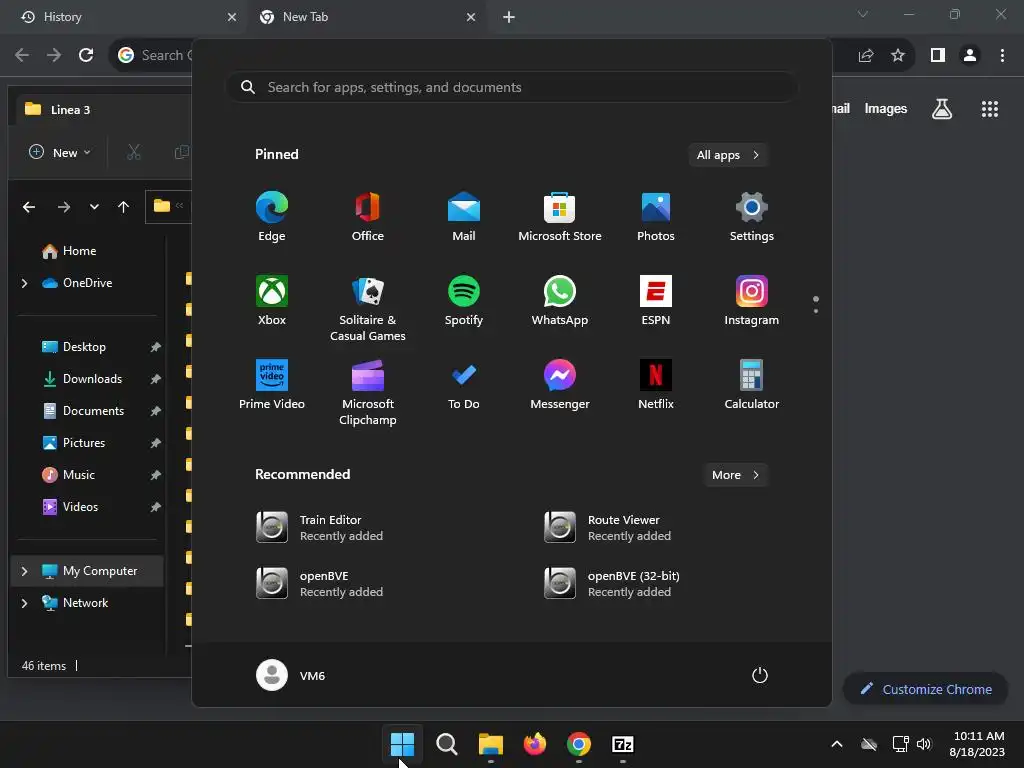Image resolution: width=1024 pixels, height=768 pixels.
Task: Go up one folder level in File Explorer
Action: (123, 207)
